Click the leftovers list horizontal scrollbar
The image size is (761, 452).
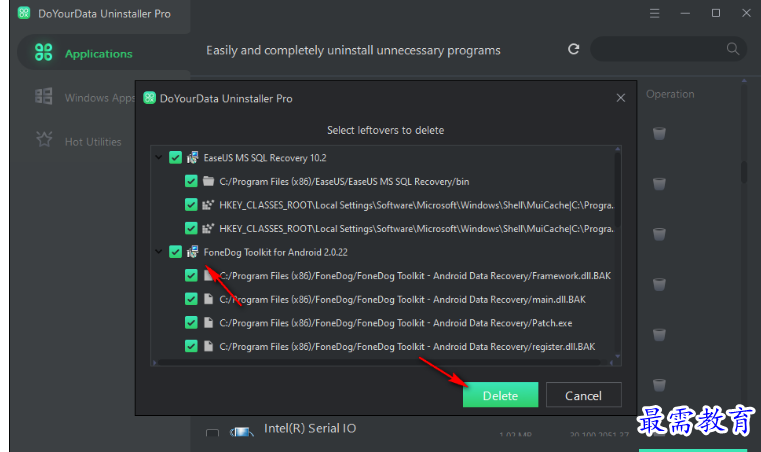coord(379,362)
